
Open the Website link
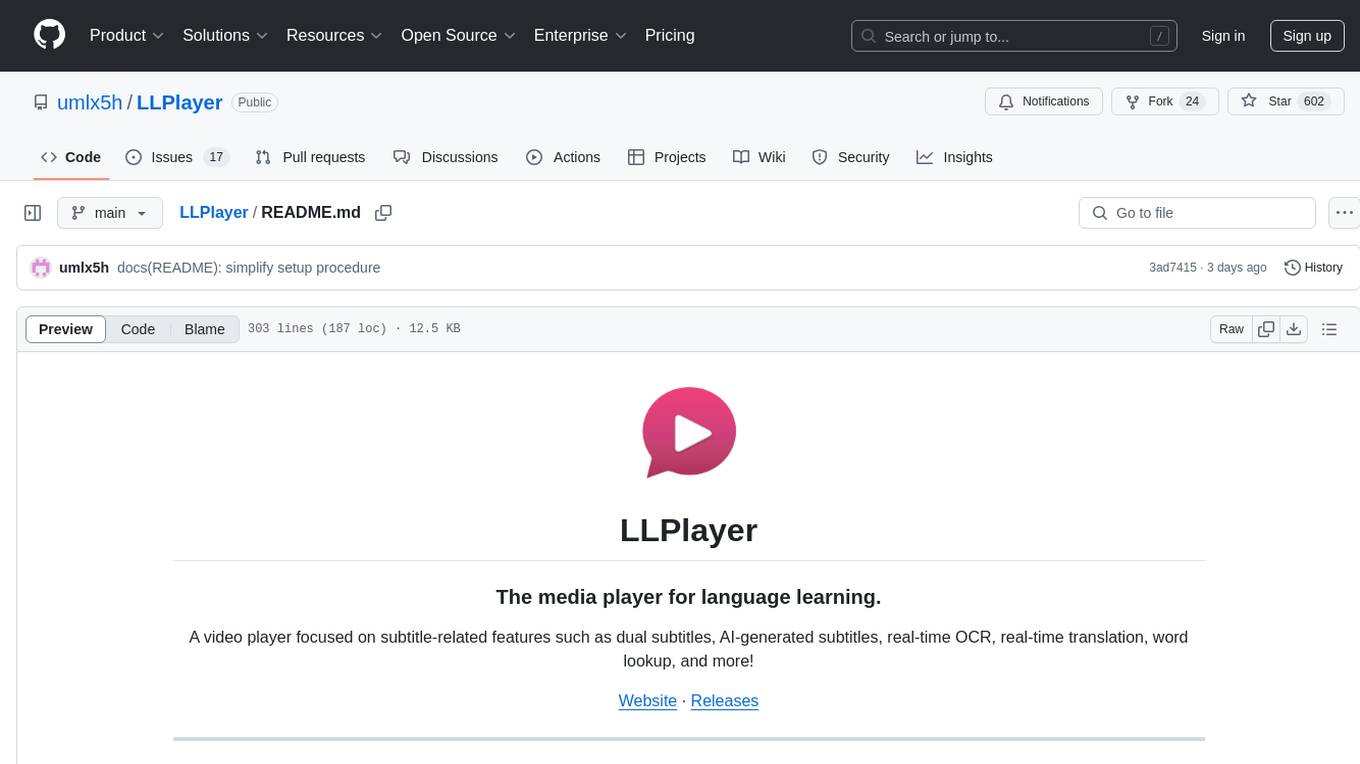coord(648,701)
